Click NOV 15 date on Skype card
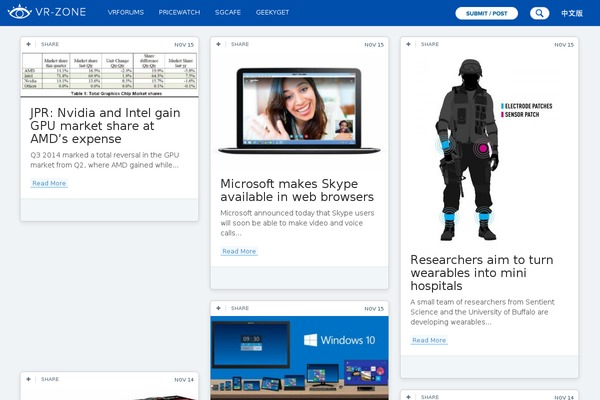 coord(374,44)
